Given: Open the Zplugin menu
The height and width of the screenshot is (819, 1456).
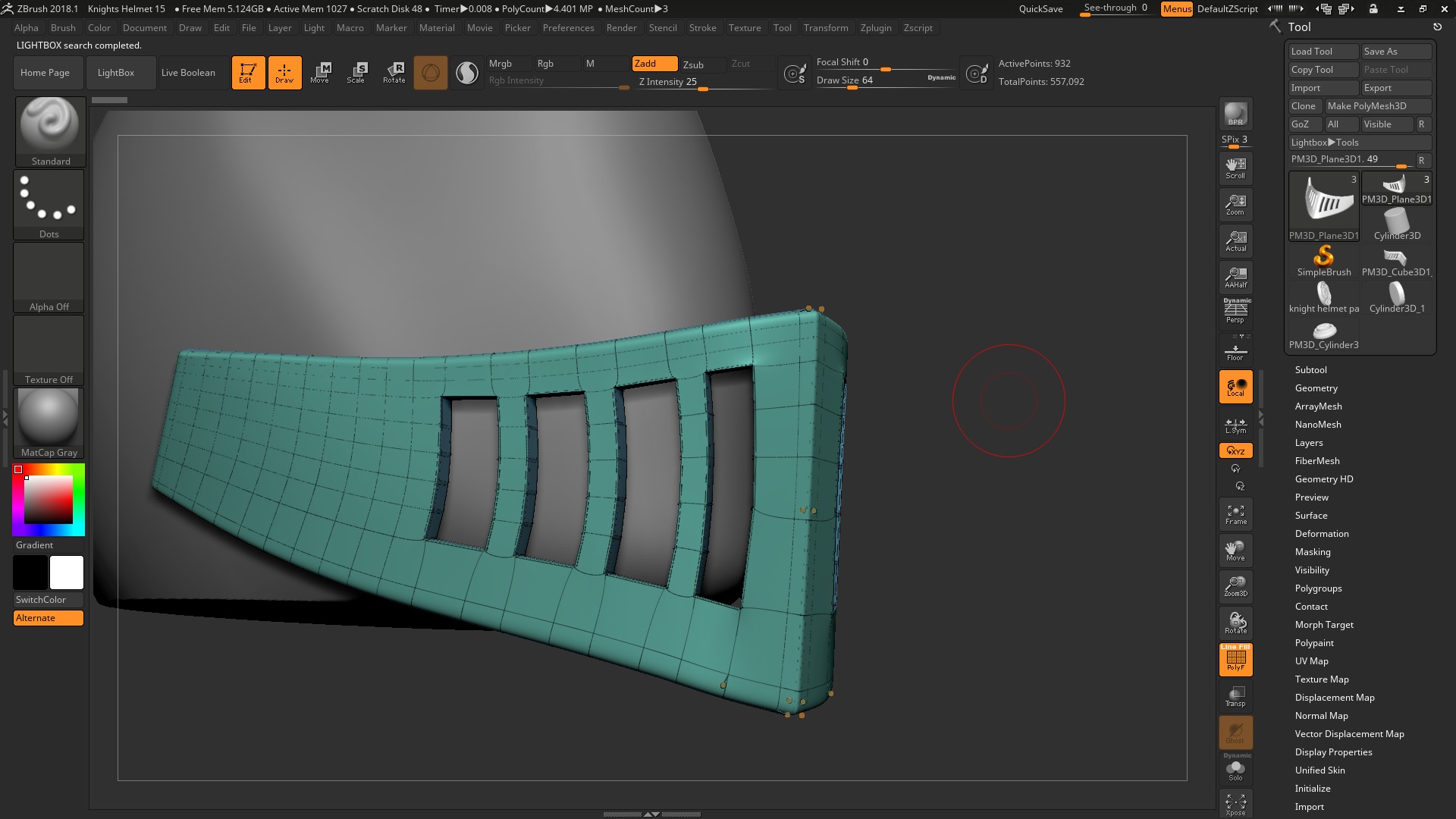Looking at the screenshot, I should [x=876, y=28].
